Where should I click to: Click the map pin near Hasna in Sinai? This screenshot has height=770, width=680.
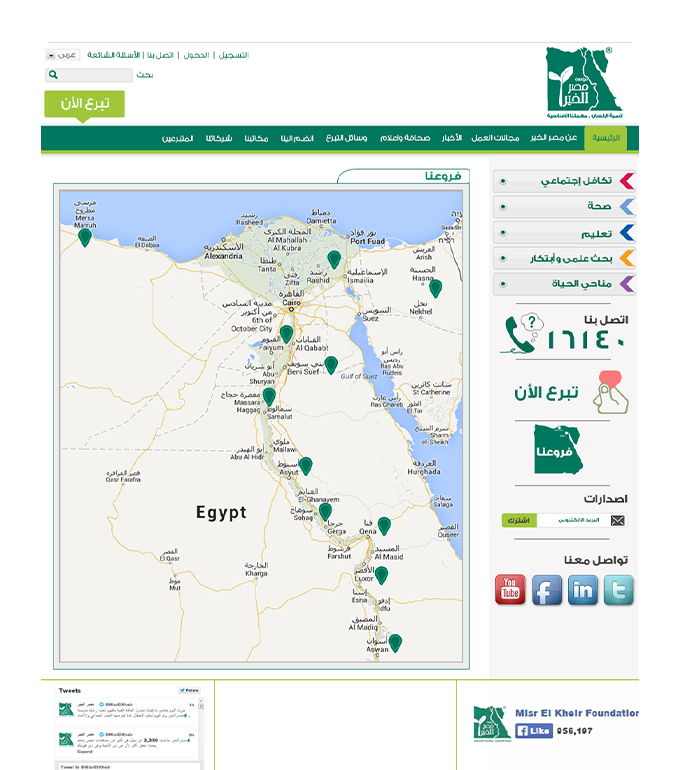435,288
